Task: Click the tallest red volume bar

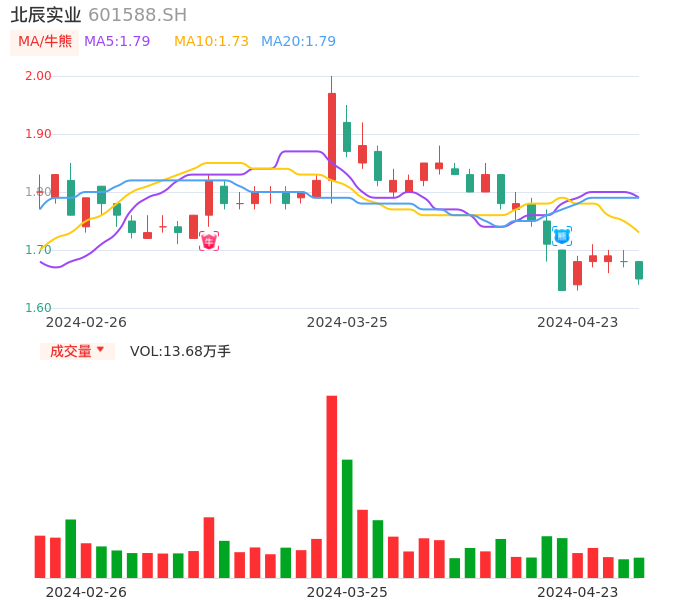Action: (x=331, y=486)
